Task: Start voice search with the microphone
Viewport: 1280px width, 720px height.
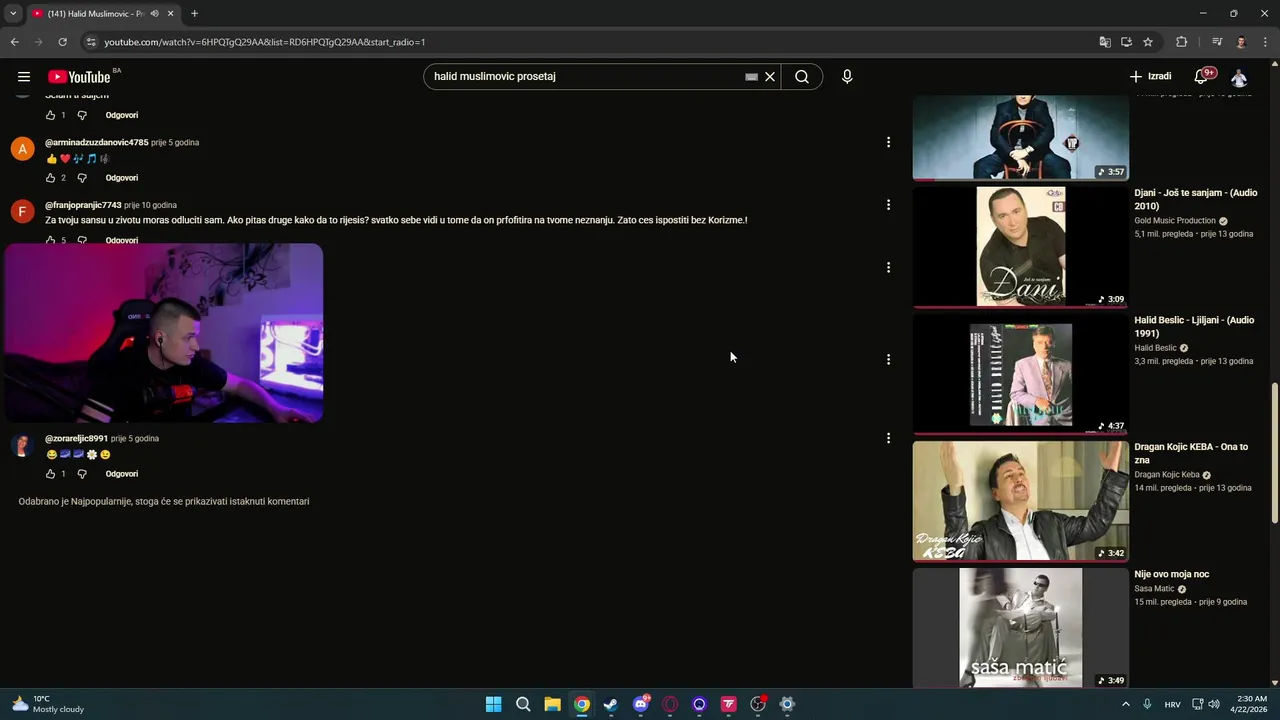Action: tap(847, 77)
